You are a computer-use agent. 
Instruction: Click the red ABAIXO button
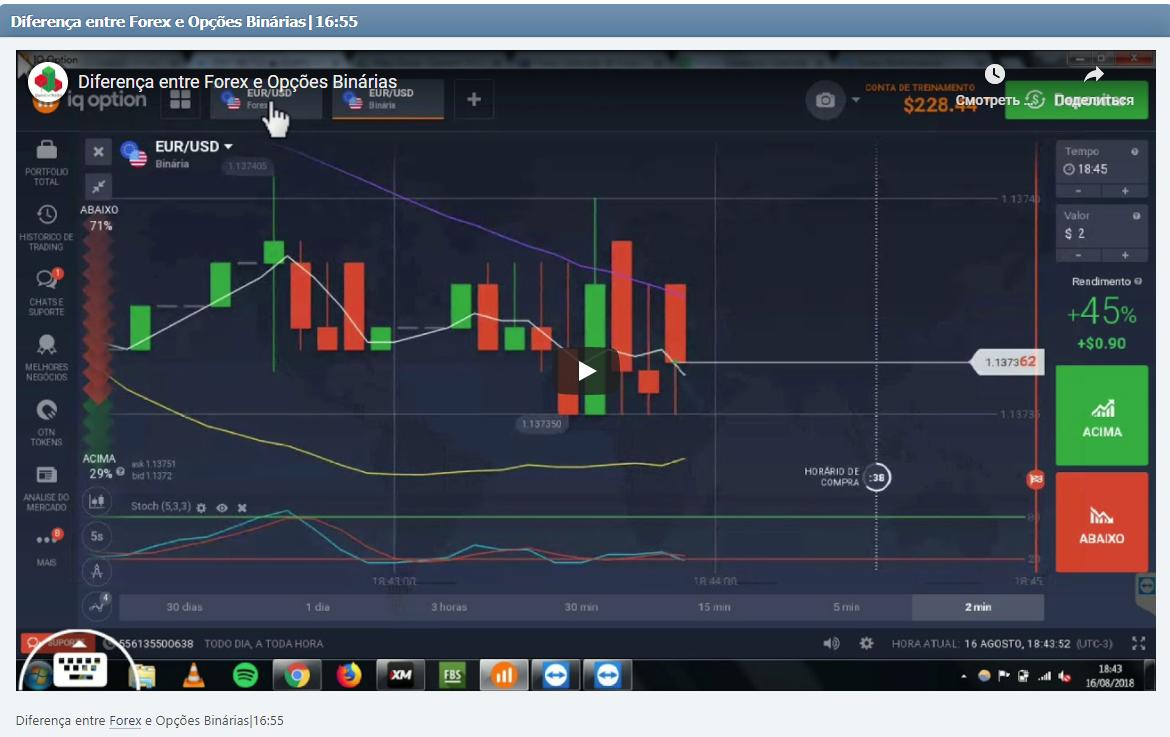click(x=1101, y=522)
